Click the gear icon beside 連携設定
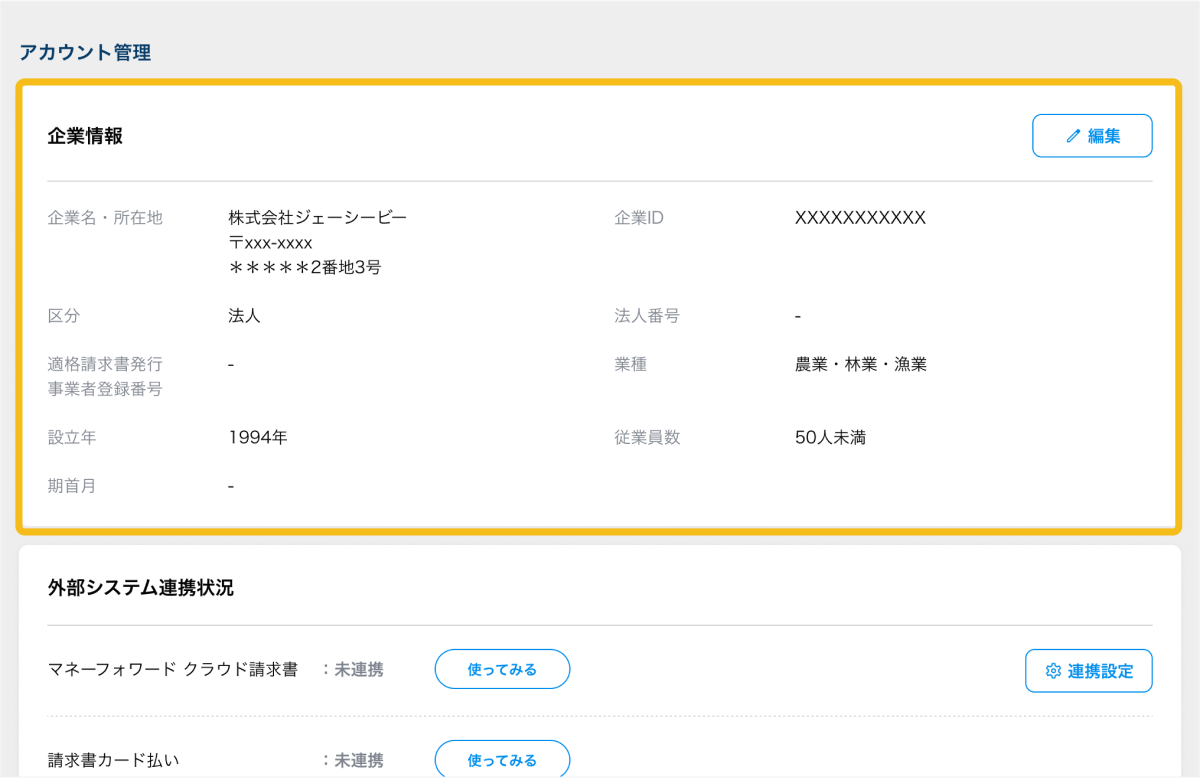This screenshot has height=778, width=1200. click(x=1053, y=671)
